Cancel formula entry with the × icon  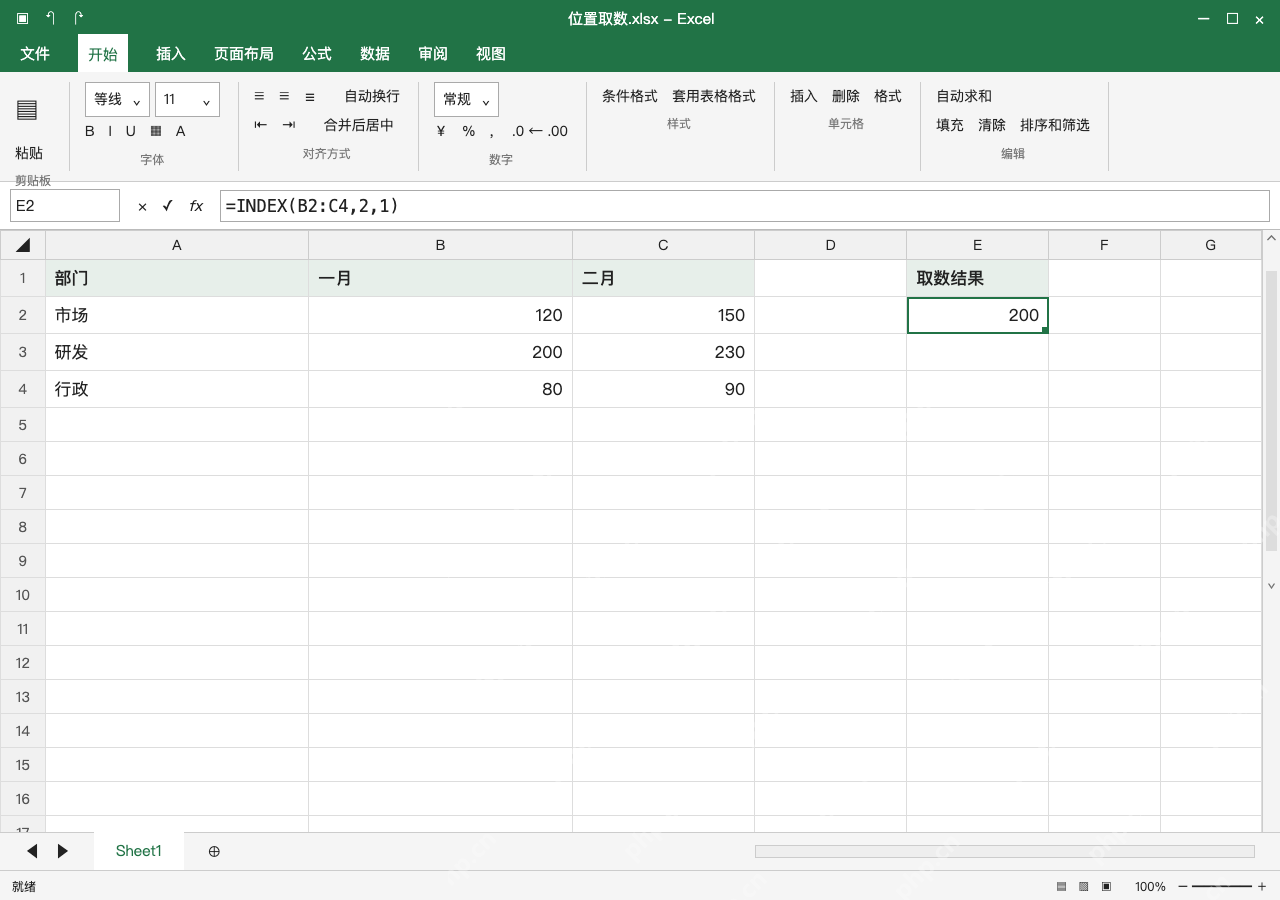point(142,206)
